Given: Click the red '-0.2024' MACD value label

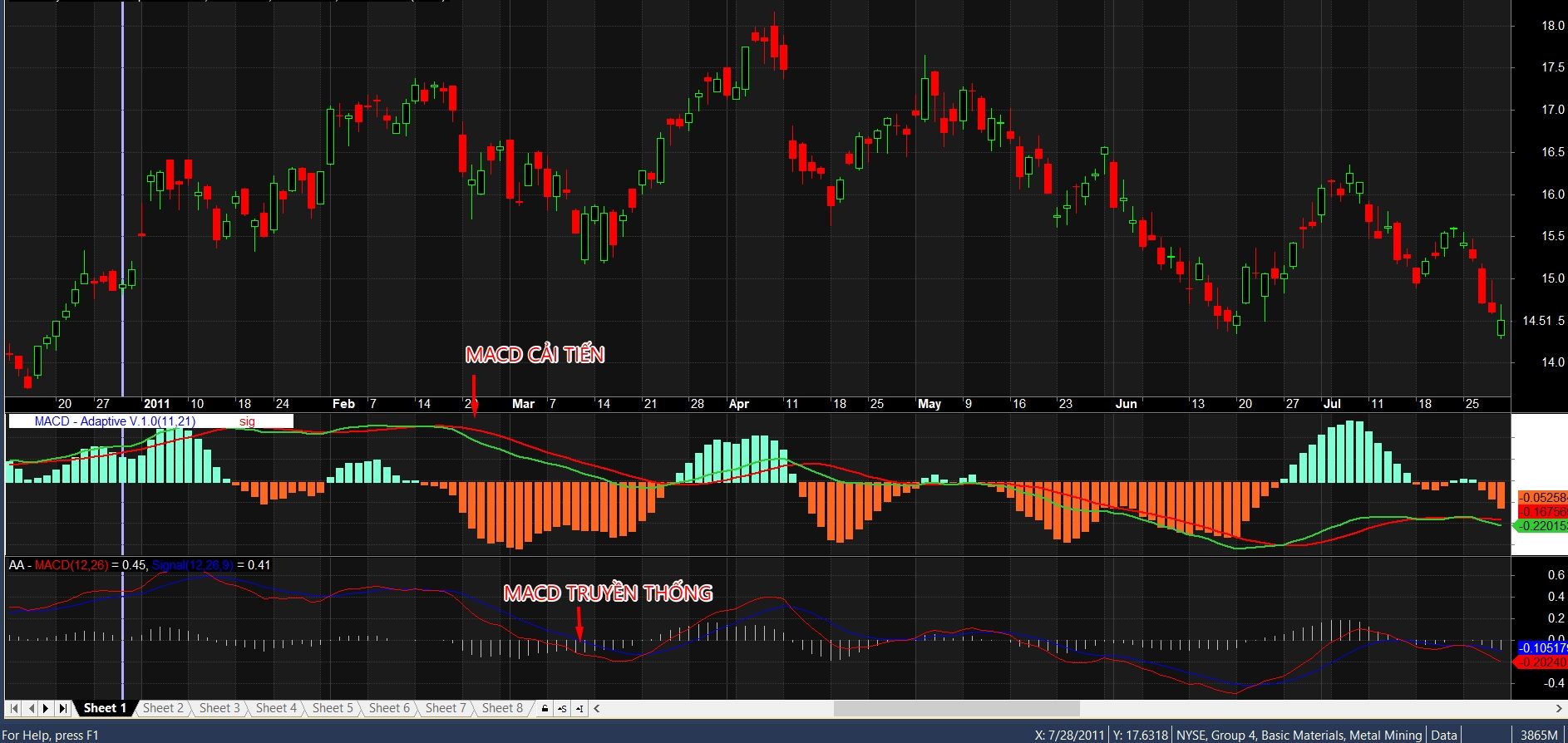Looking at the screenshot, I should coord(1541,662).
